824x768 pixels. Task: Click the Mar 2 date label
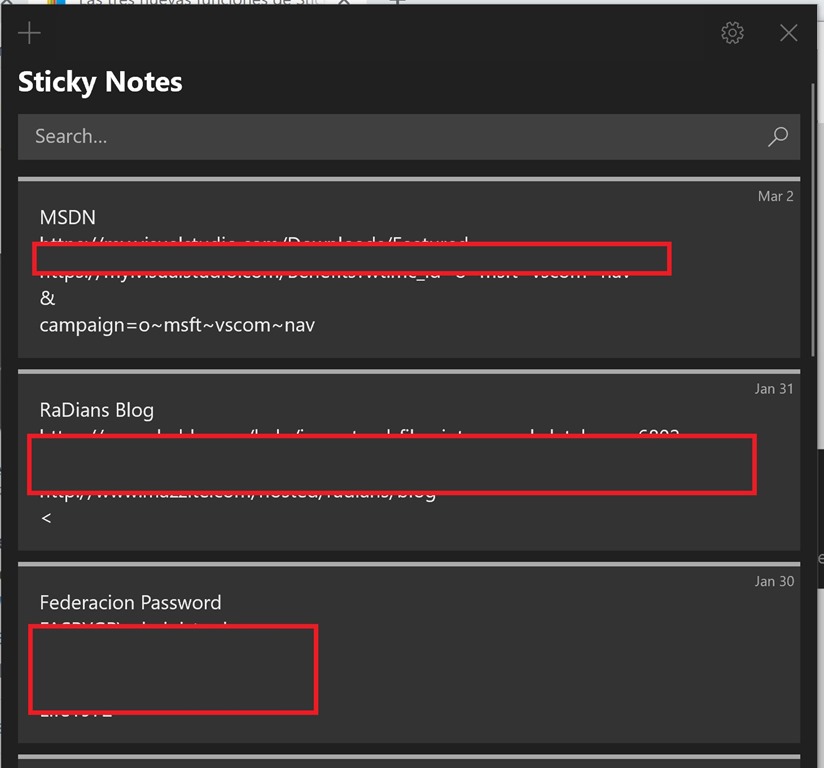click(775, 196)
